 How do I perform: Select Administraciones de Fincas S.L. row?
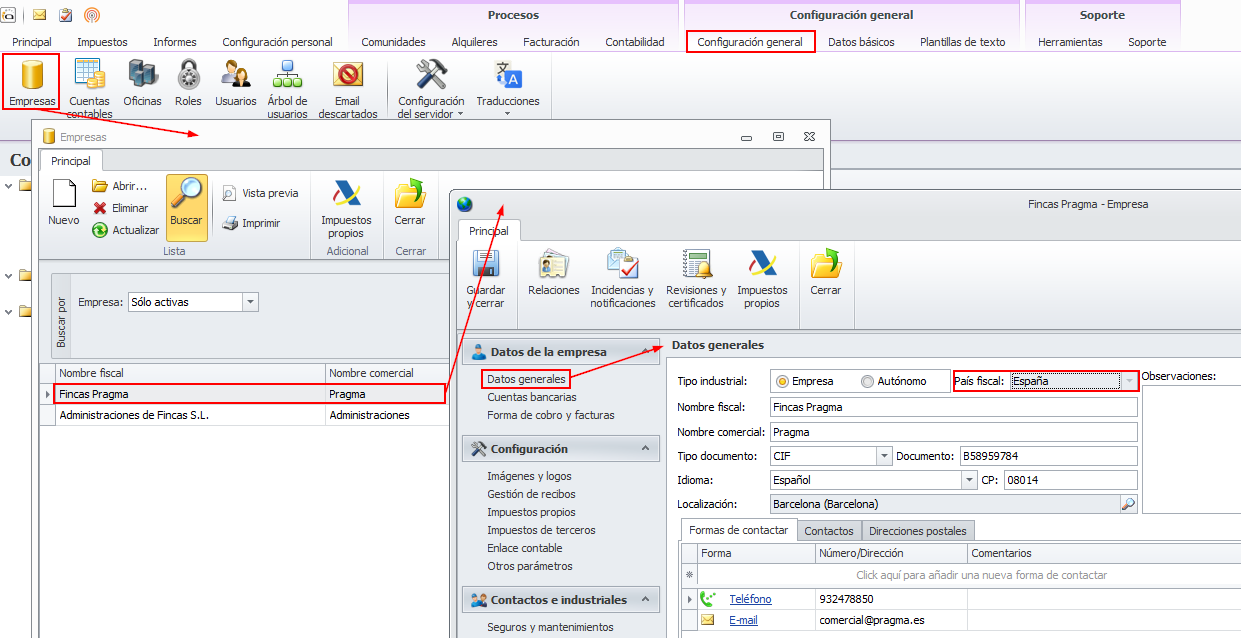click(x=245, y=415)
